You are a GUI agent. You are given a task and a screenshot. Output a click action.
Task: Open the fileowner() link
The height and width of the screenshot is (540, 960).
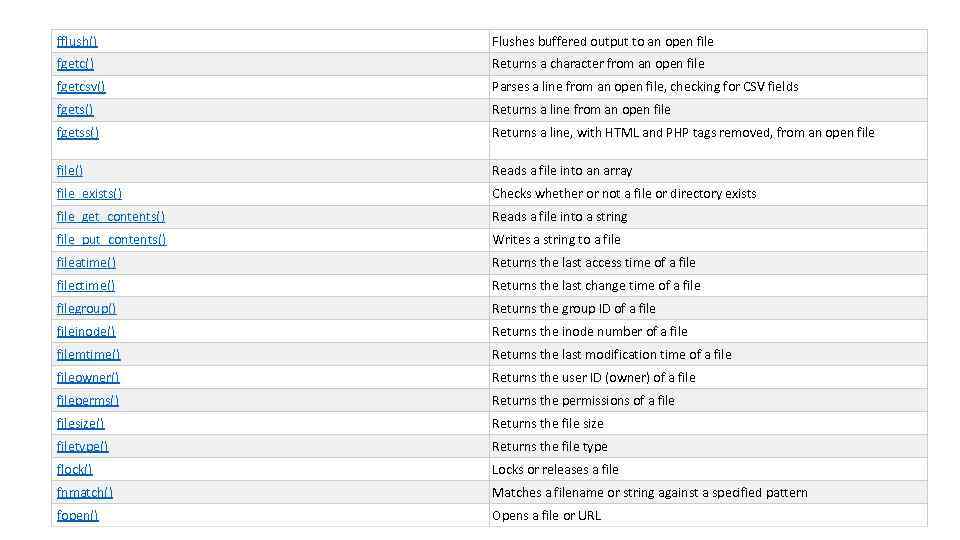click(88, 378)
